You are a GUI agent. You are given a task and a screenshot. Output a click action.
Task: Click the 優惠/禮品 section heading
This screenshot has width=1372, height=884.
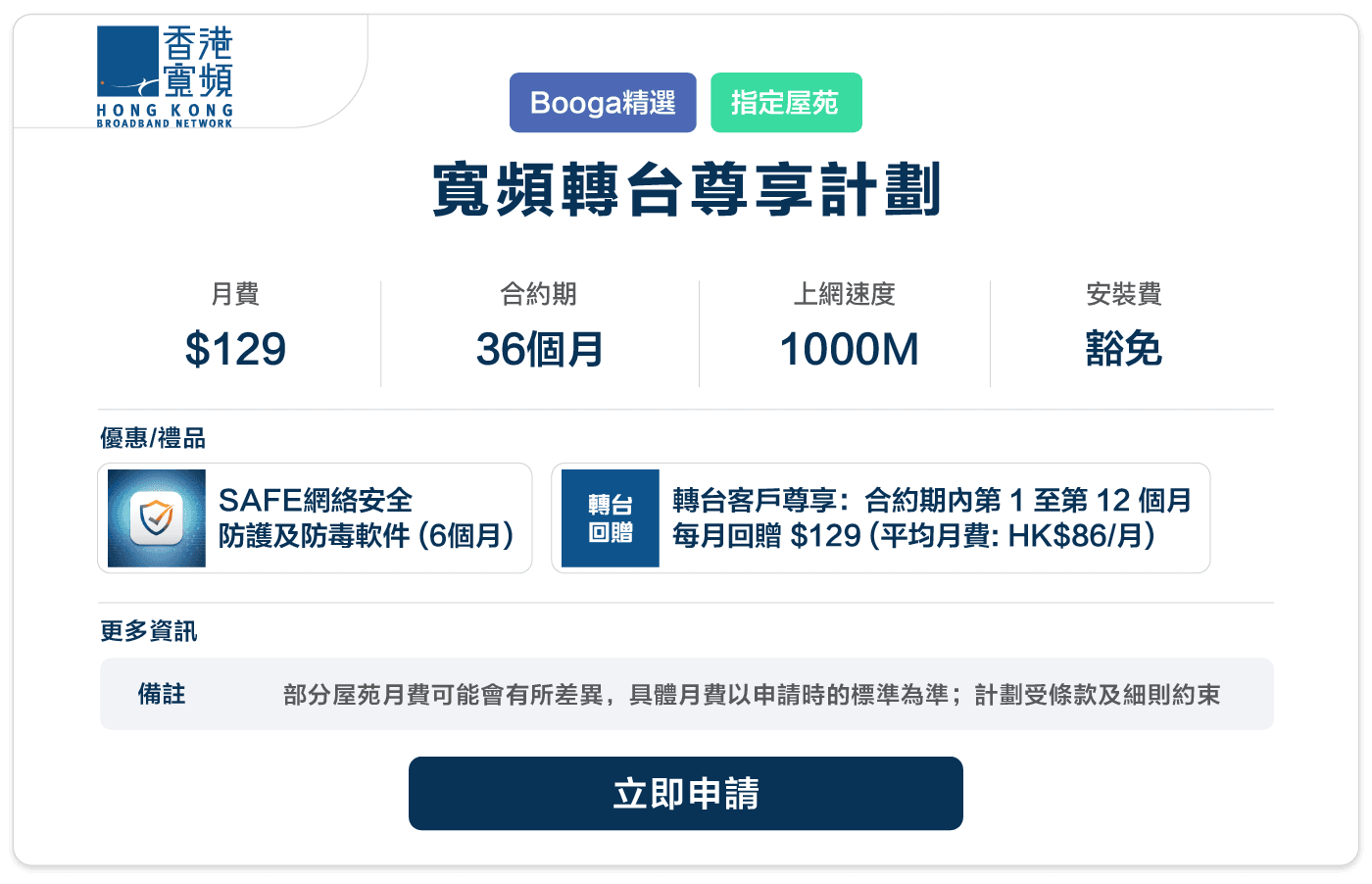153,438
